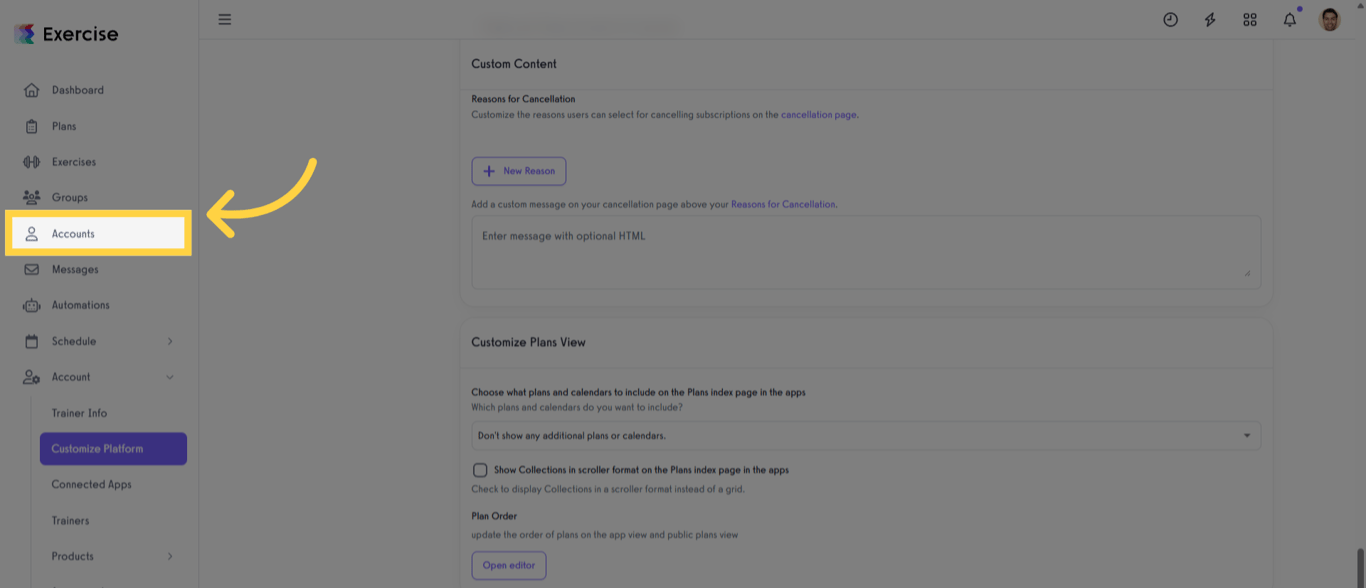The width and height of the screenshot is (1366, 588).
Task: Check notifications via the bell icon
Action: [1289, 19]
